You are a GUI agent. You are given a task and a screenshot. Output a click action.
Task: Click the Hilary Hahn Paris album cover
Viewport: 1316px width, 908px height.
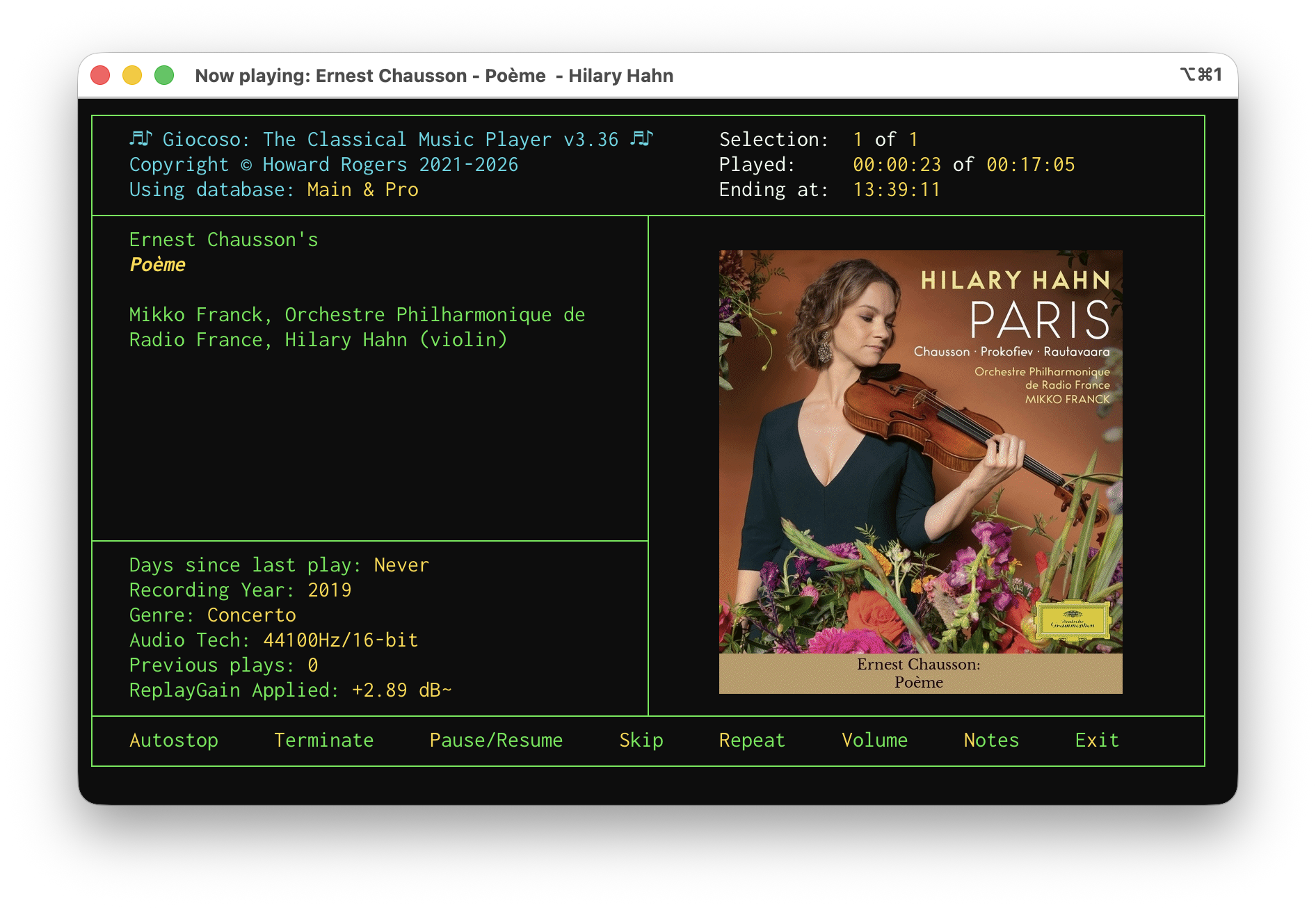click(920, 452)
